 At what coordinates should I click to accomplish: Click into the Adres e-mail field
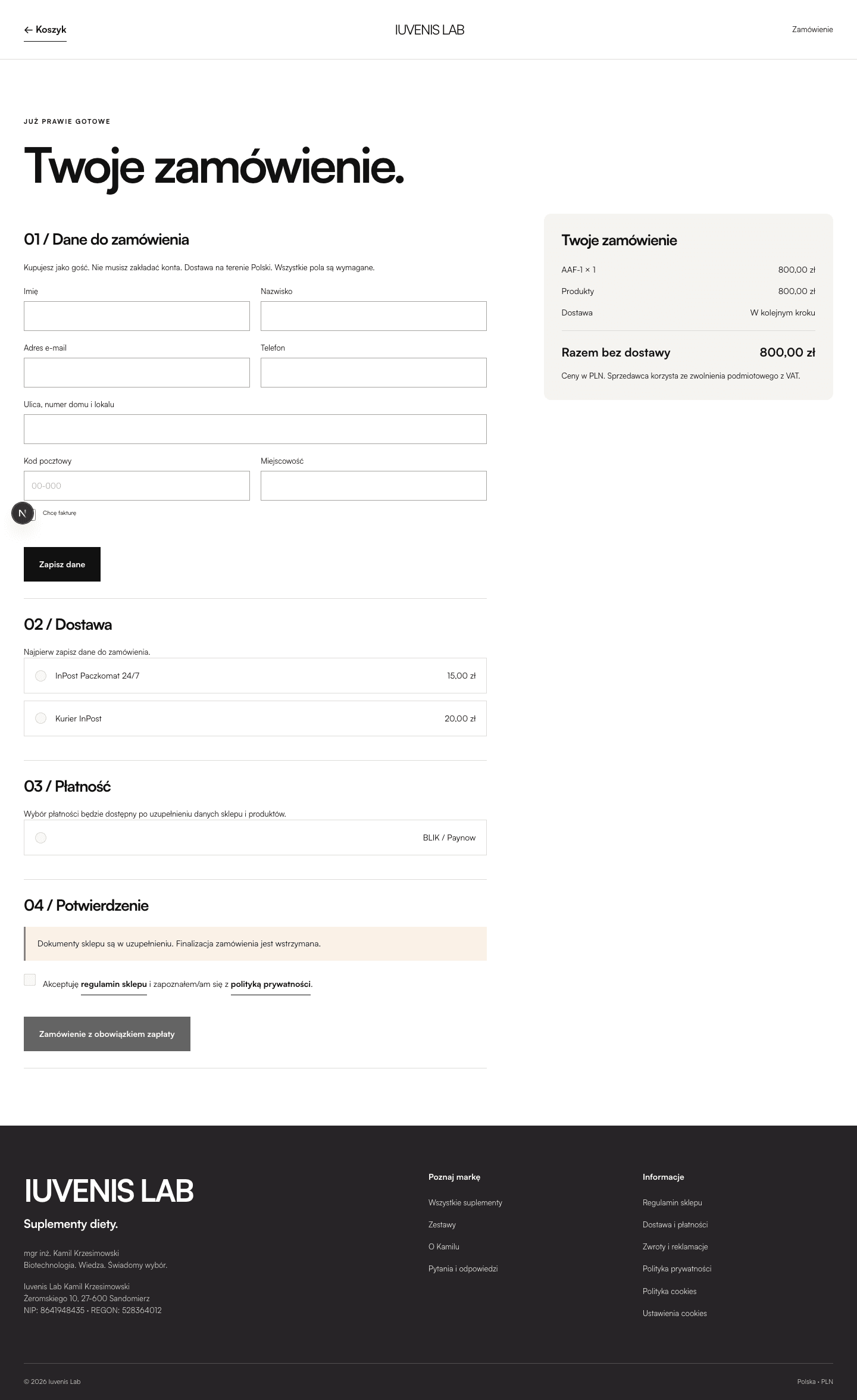(137, 373)
